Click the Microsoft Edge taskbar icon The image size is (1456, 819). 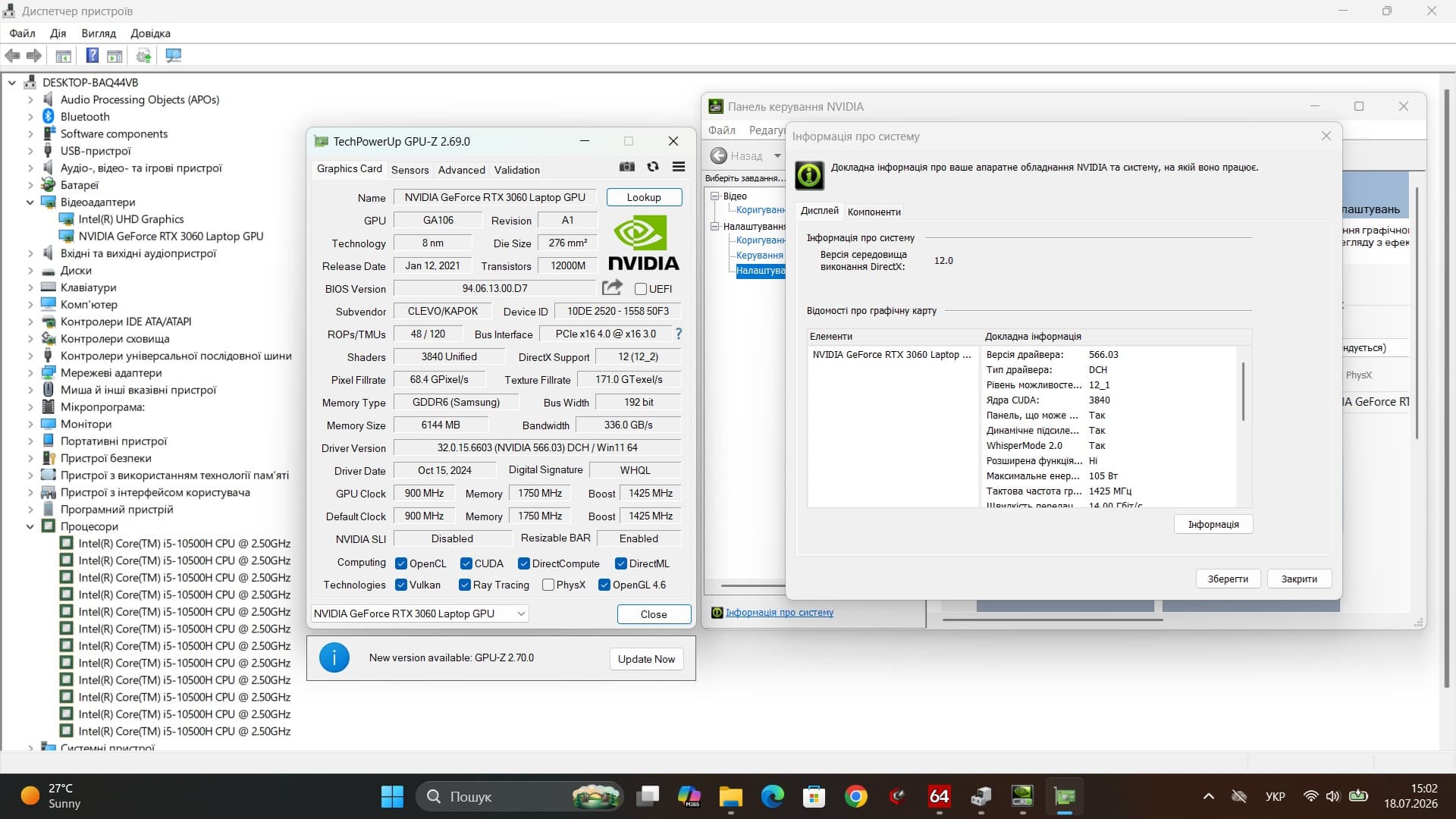tap(773, 796)
